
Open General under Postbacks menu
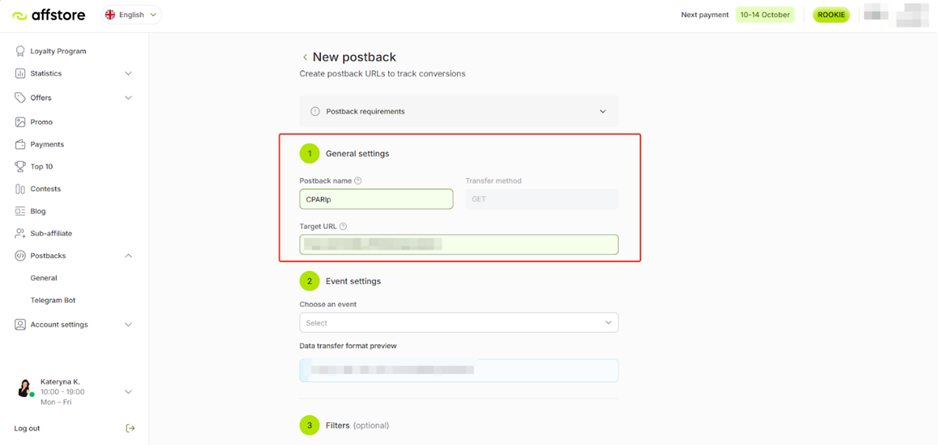tap(44, 278)
